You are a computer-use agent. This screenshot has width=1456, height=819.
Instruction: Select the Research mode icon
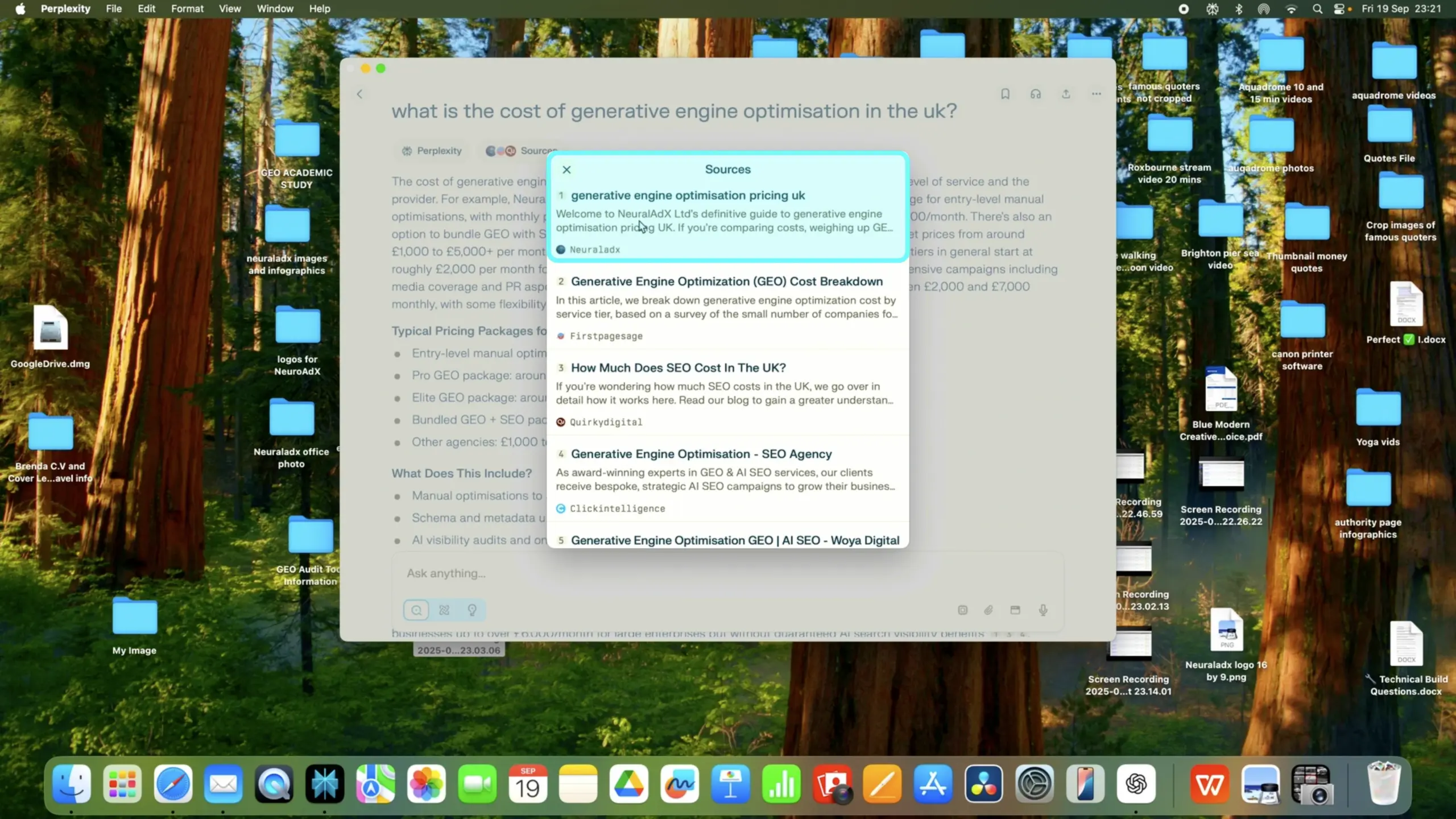[444, 610]
